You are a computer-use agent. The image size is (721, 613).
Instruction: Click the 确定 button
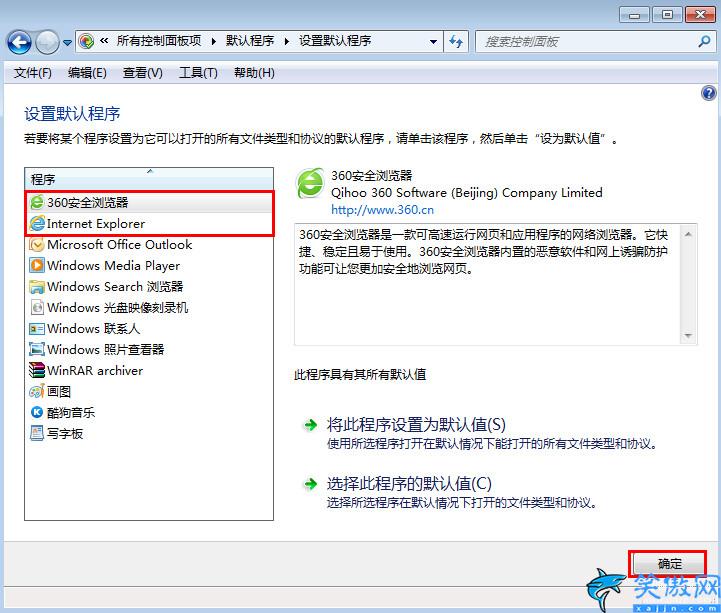tap(669, 564)
